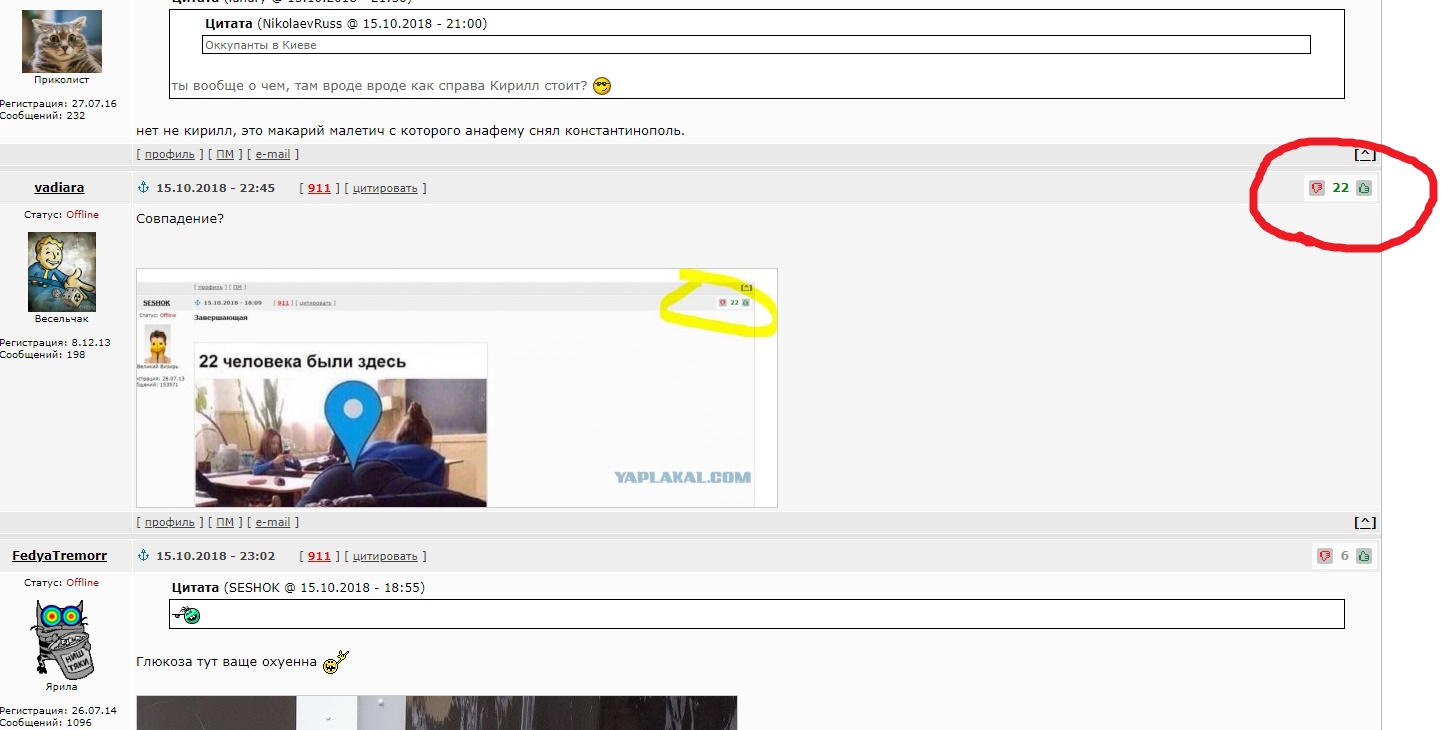Click the sunglasses smiley after the Кирилл question
Screen dimensions: 1441x730
click(x=601, y=86)
